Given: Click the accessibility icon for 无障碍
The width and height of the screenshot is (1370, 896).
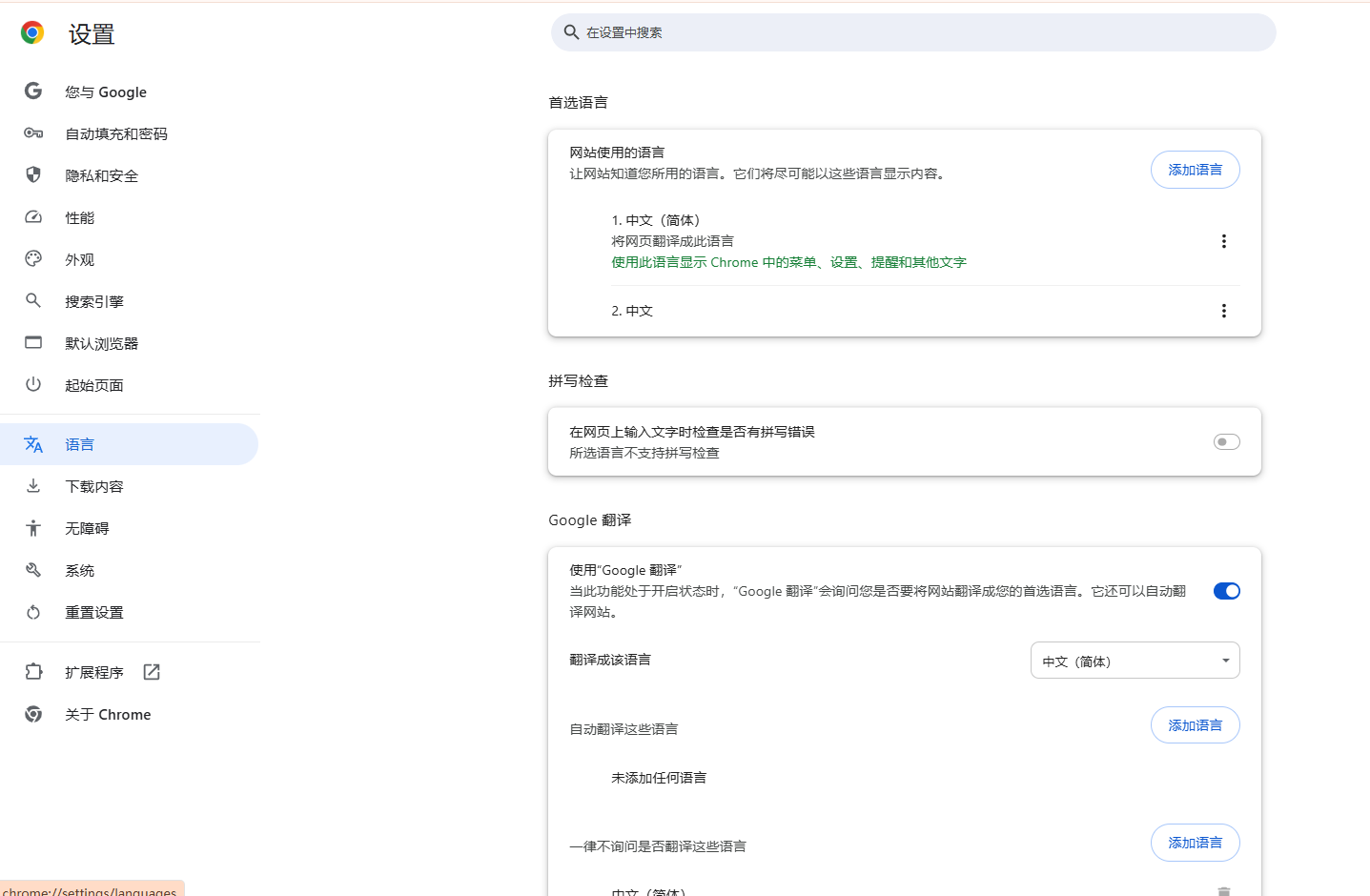Looking at the screenshot, I should (x=33, y=528).
